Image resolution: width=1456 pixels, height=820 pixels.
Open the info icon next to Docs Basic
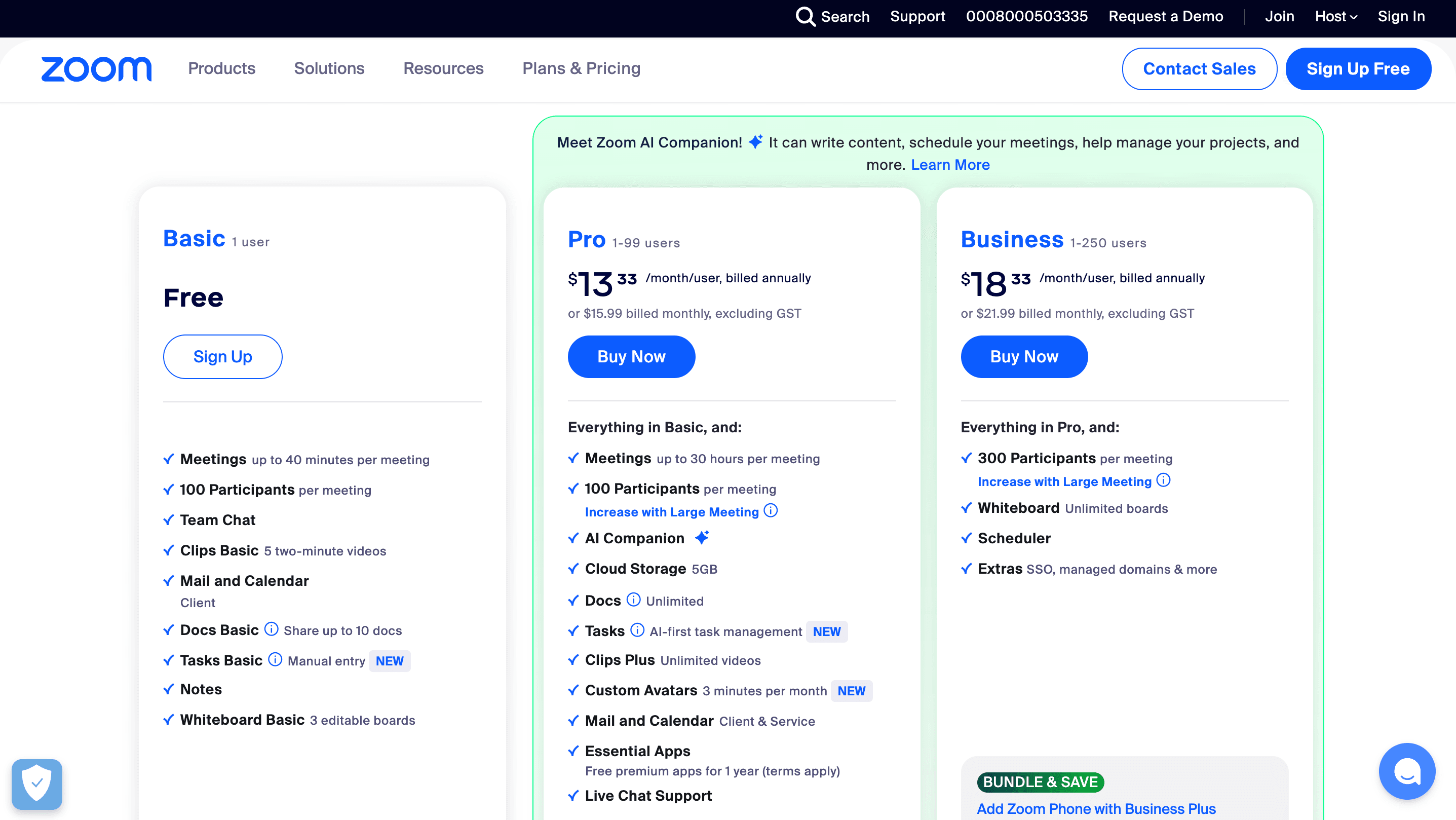pyautogui.click(x=273, y=629)
